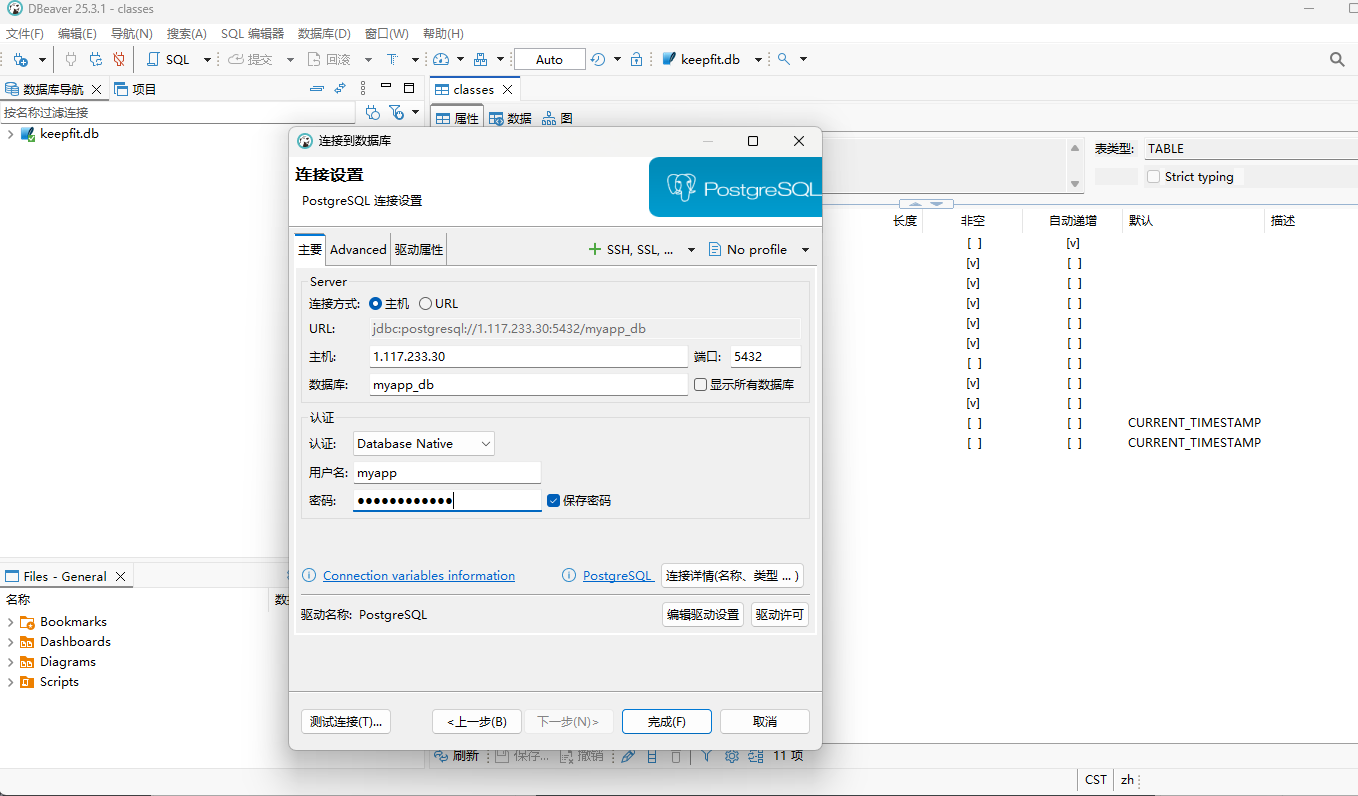
Task: Expand the Scripts folder
Action: pyautogui.click(x=10, y=682)
